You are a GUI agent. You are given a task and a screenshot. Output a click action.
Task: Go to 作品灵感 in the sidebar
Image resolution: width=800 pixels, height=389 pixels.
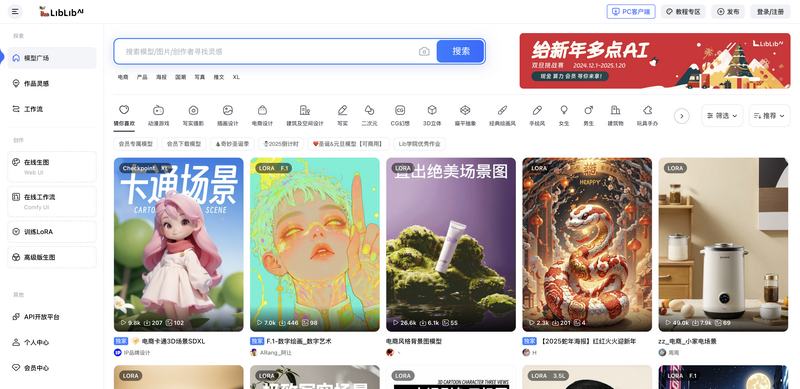coord(52,83)
